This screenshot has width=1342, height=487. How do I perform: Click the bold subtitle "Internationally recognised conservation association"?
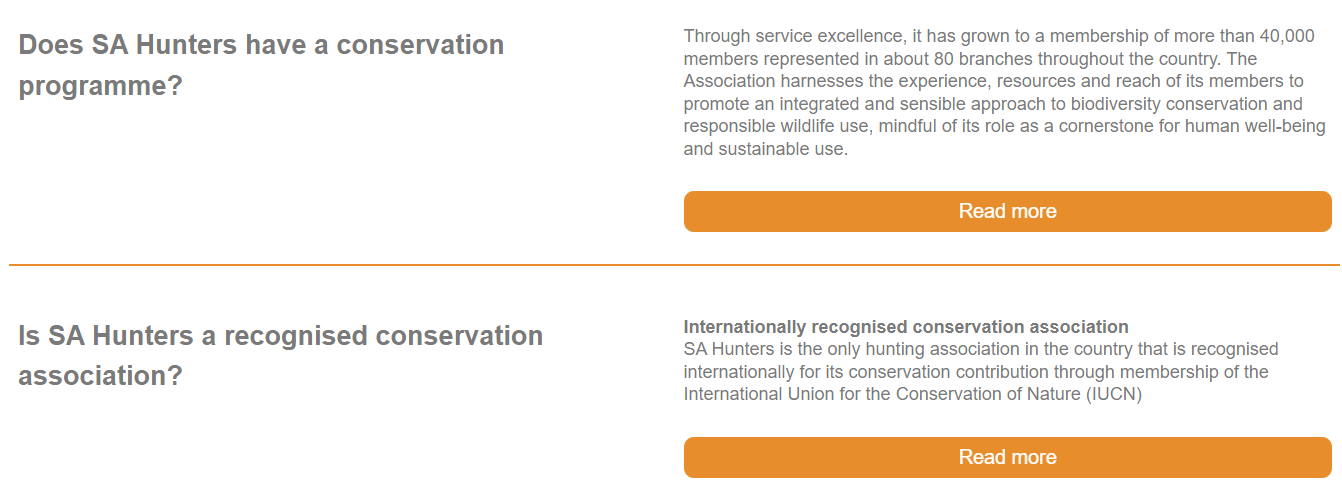pyautogui.click(x=906, y=327)
